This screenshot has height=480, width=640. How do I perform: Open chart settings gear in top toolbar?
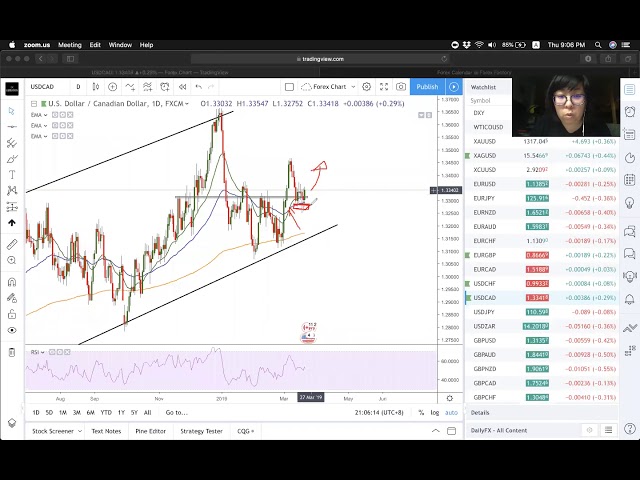coord(366,87)
